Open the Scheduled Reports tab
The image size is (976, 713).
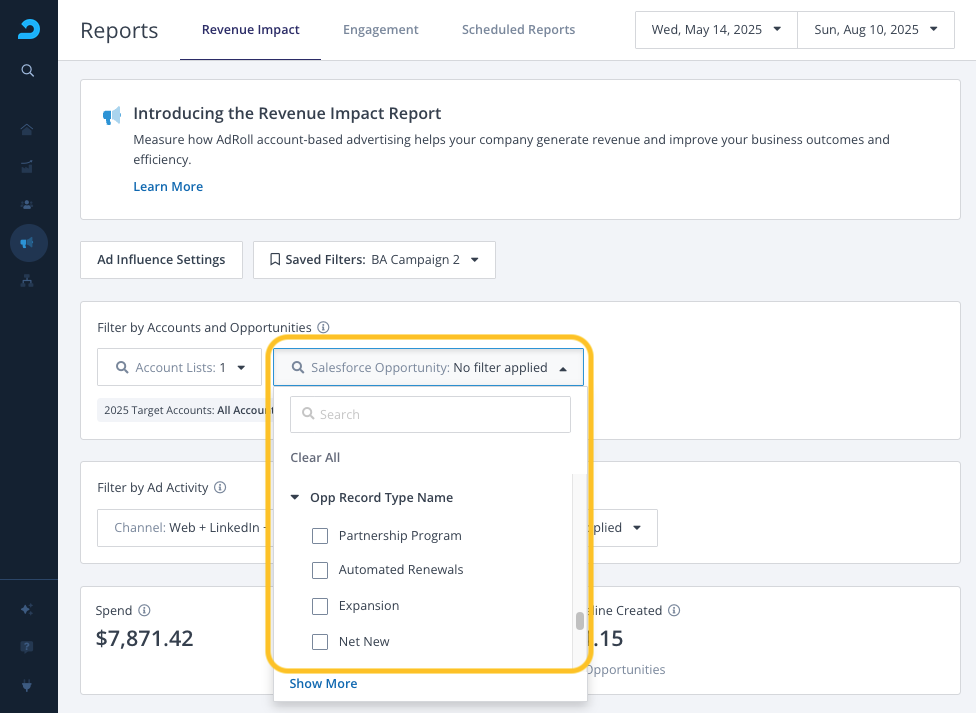pyautogui.click(x=518, y=30)
